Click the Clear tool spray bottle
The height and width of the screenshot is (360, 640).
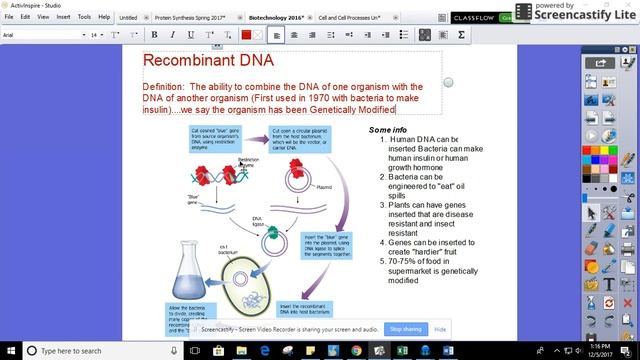(x=591, y=303)
